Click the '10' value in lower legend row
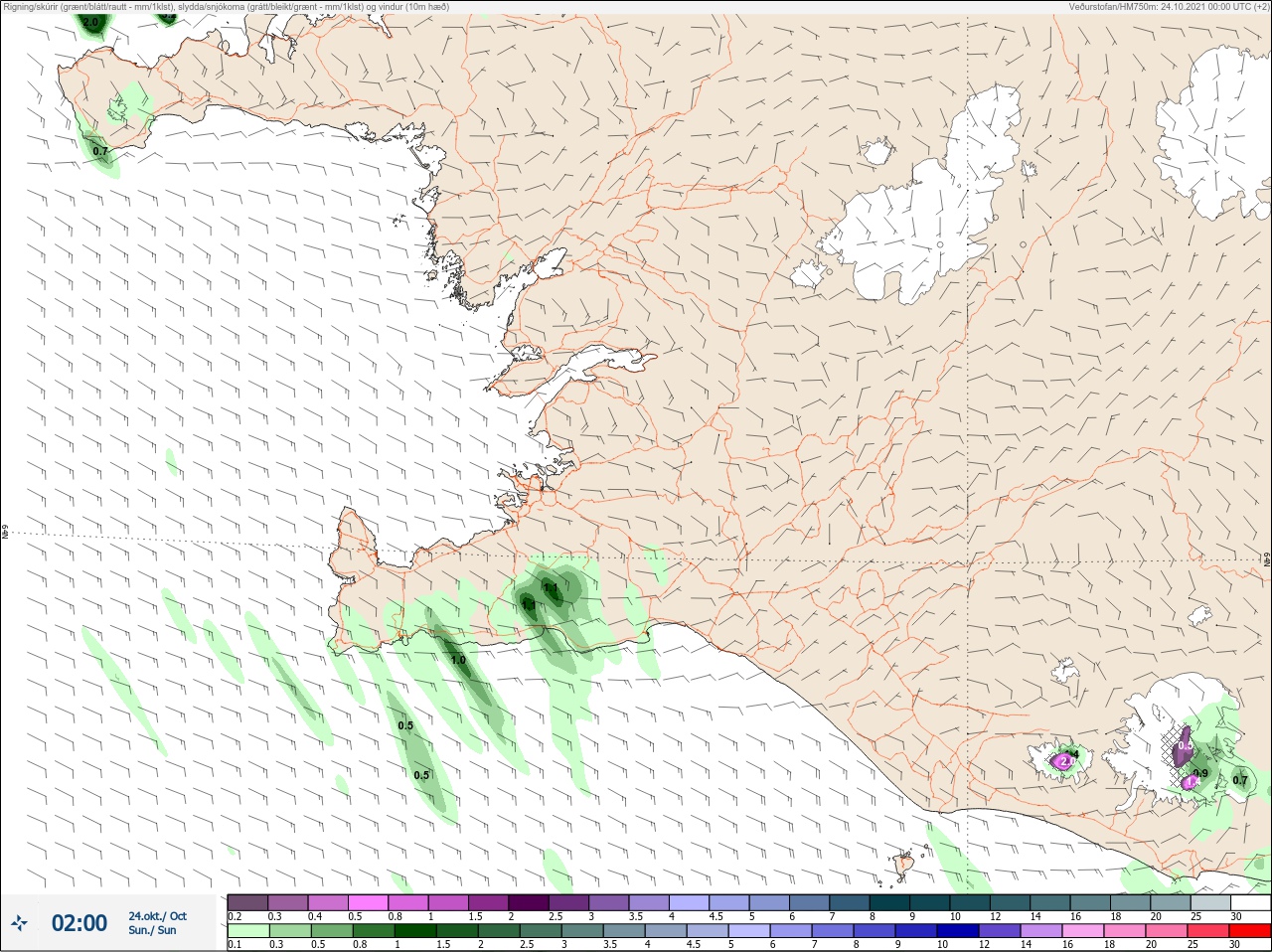The image size is (1272, 952). point(942,945)
